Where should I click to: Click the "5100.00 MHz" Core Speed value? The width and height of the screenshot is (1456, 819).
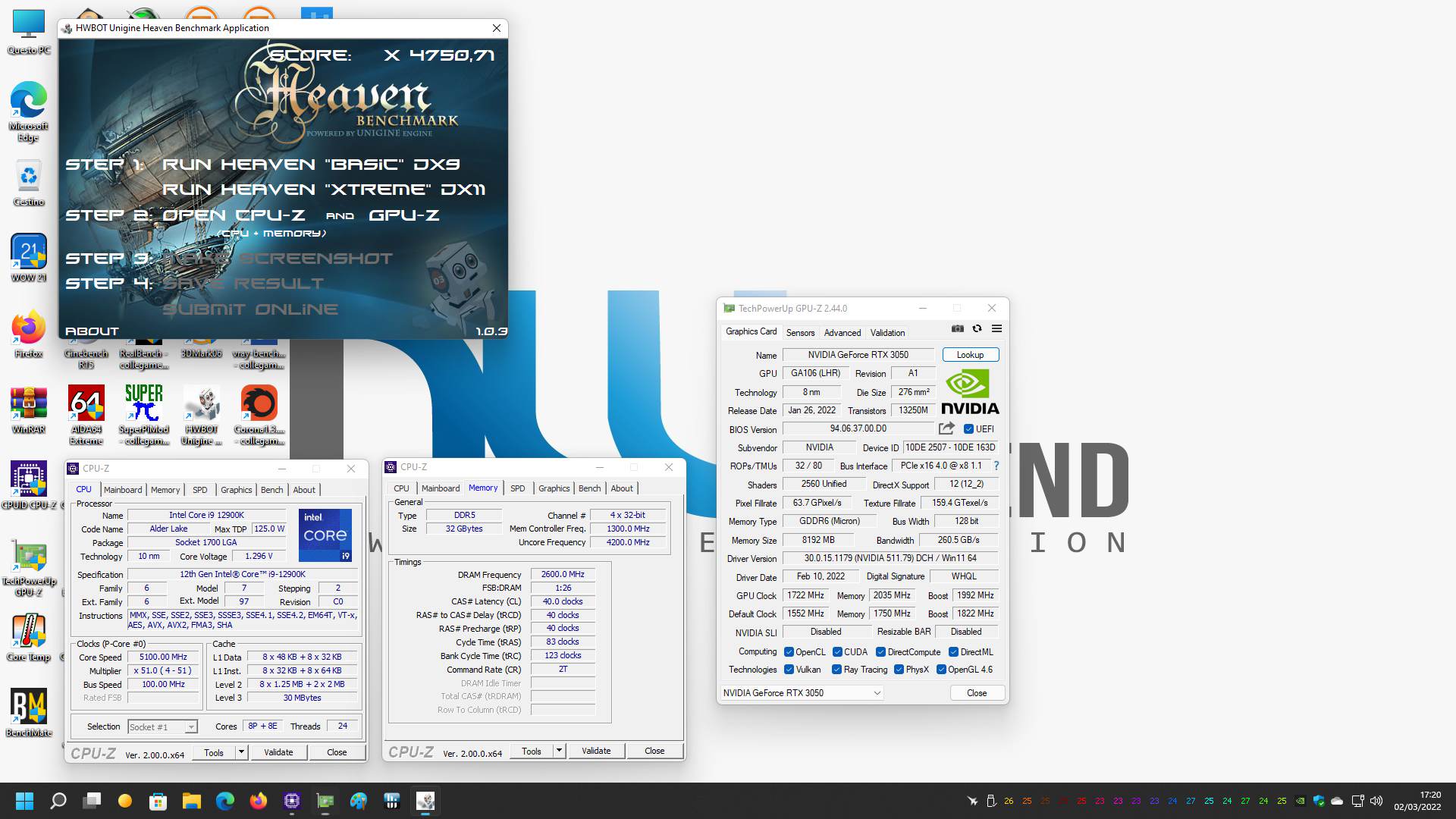tap(163, 657)
